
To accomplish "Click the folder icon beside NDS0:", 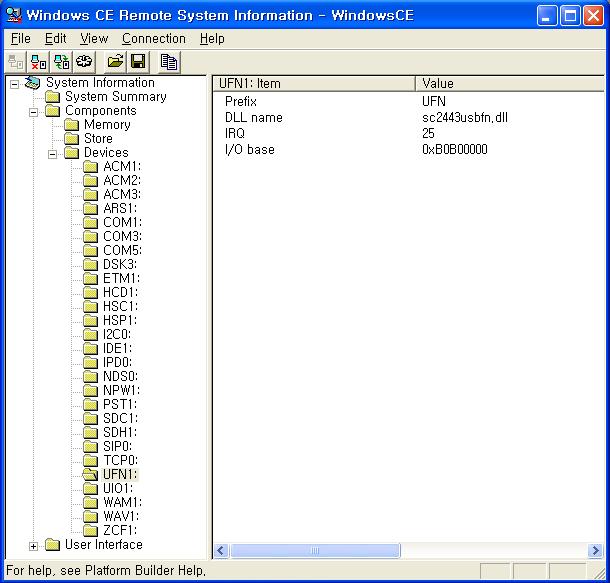I will (x=90, y=377).
